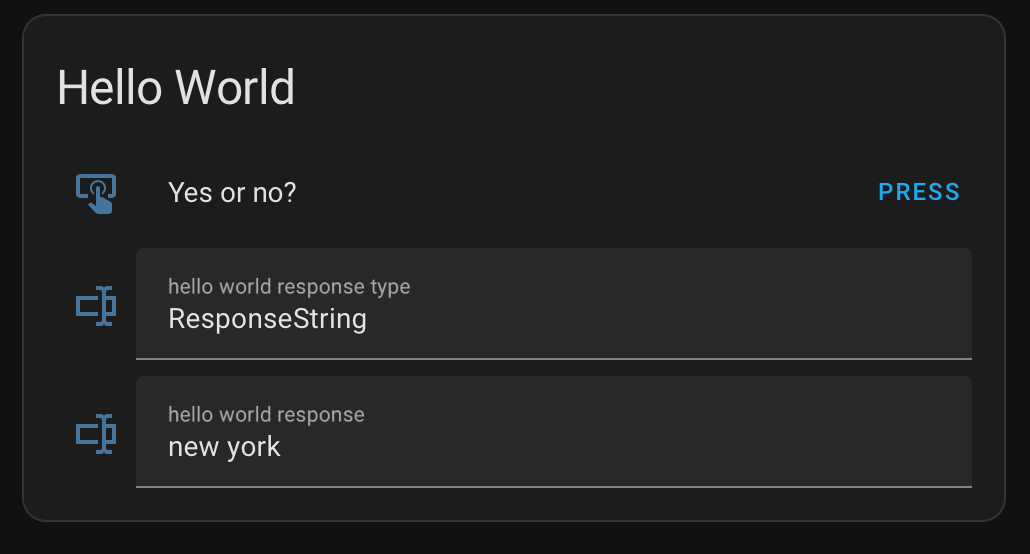Image resolution: width=1030 pixels, height=554 pixels.
Task: Click on the new york text value
Action: [224, 447]
